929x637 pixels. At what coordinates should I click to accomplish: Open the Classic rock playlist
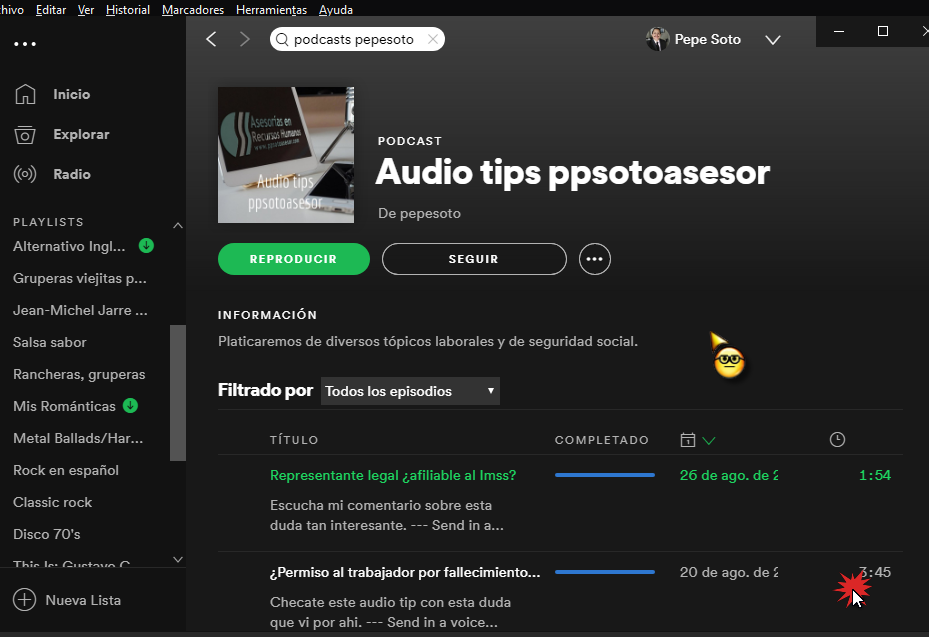click(53, 502)
